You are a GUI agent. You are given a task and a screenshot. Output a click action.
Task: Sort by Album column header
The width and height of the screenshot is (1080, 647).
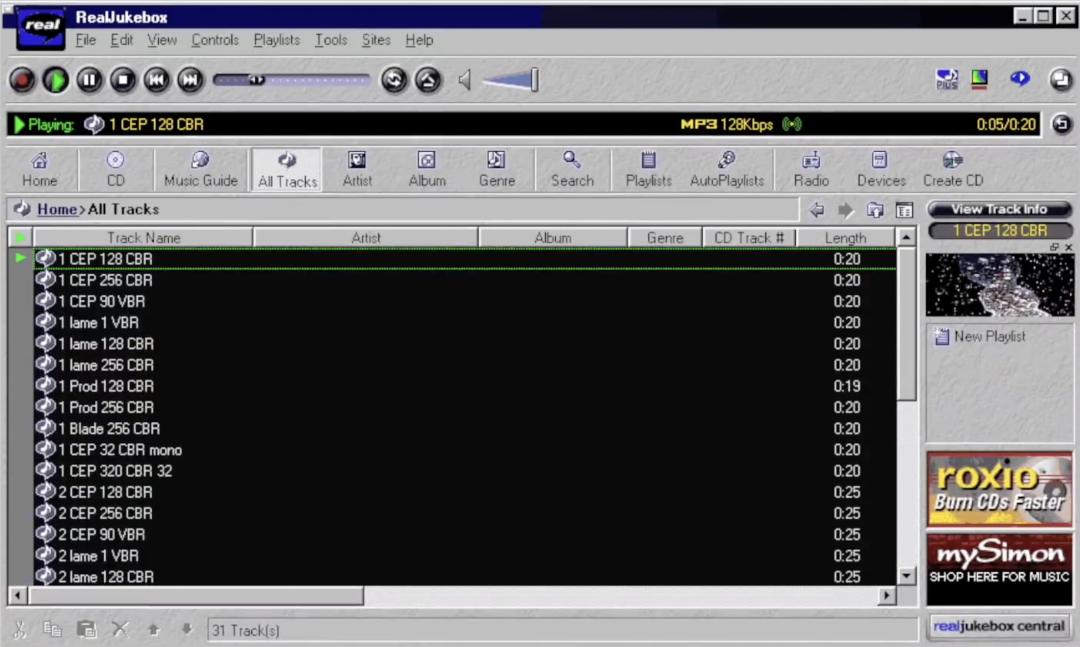[552, 238]
